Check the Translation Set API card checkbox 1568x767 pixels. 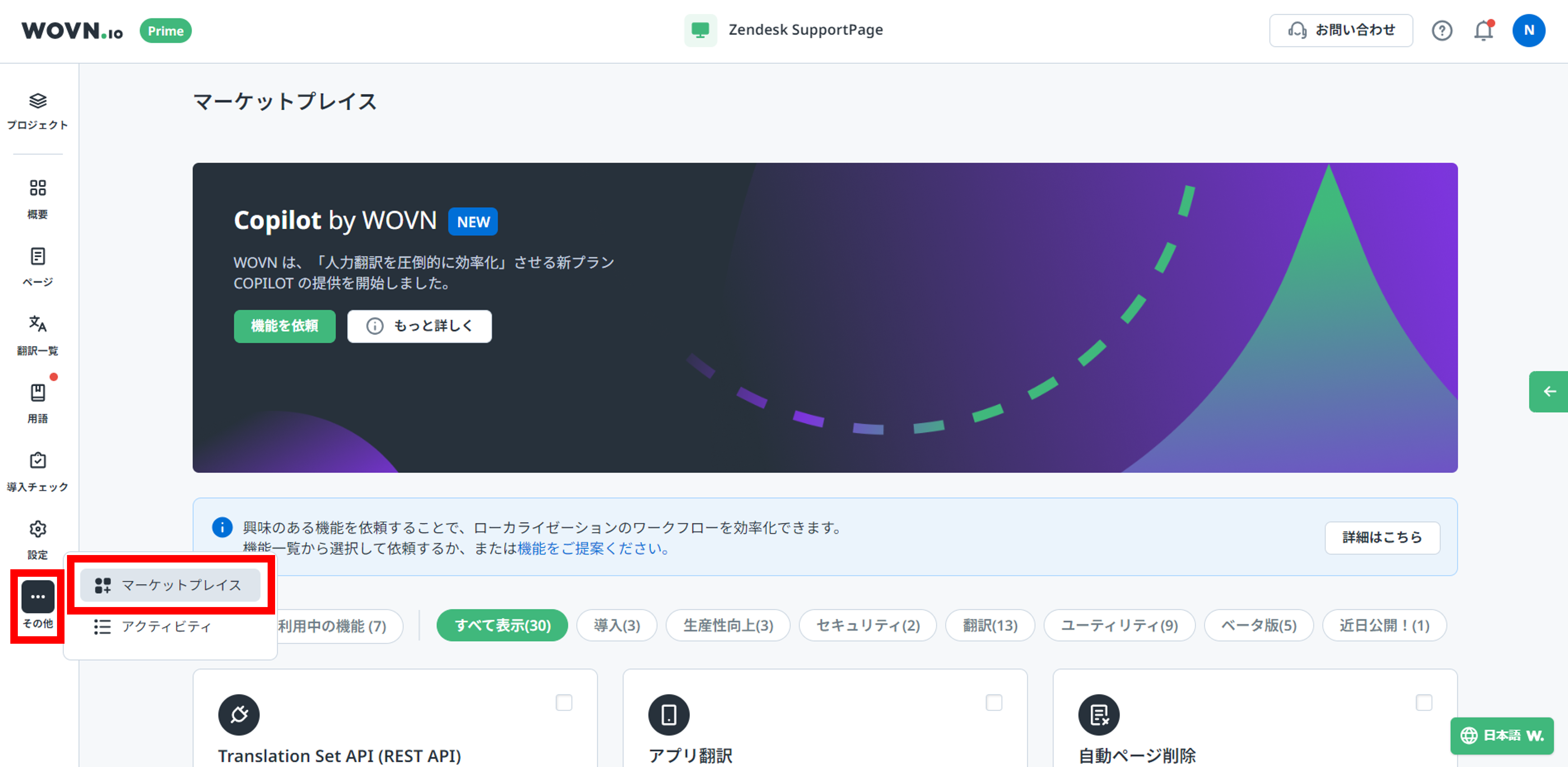(x=565, y=703)
